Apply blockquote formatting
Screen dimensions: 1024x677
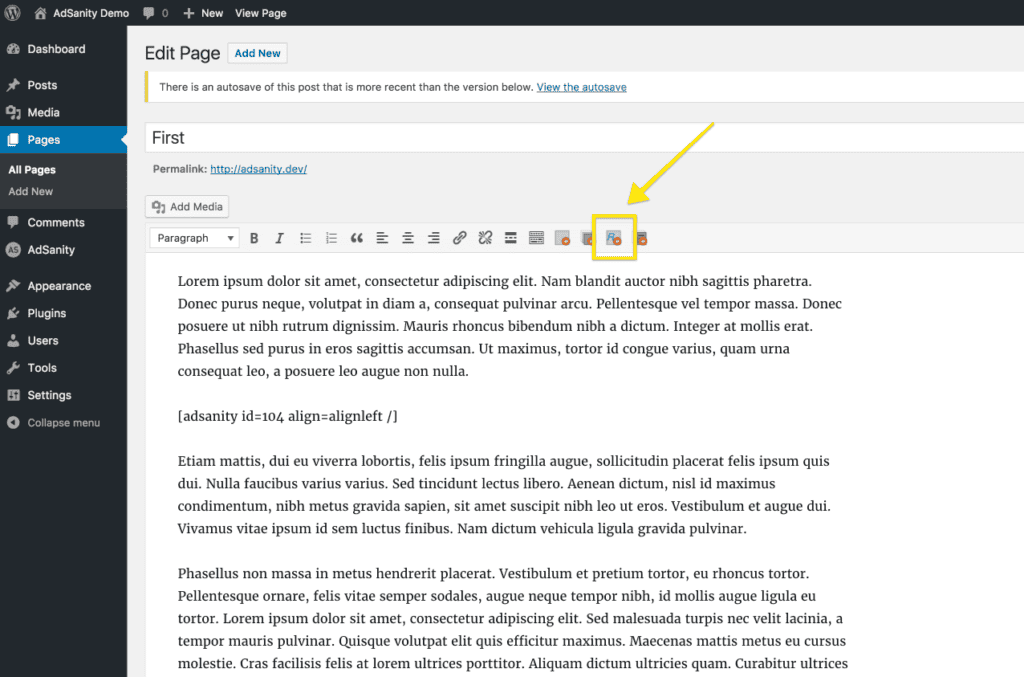356,237
